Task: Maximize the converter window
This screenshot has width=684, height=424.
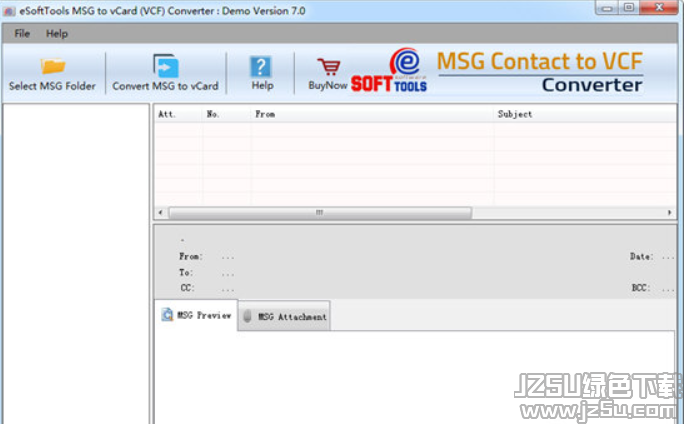Action: 629,7
